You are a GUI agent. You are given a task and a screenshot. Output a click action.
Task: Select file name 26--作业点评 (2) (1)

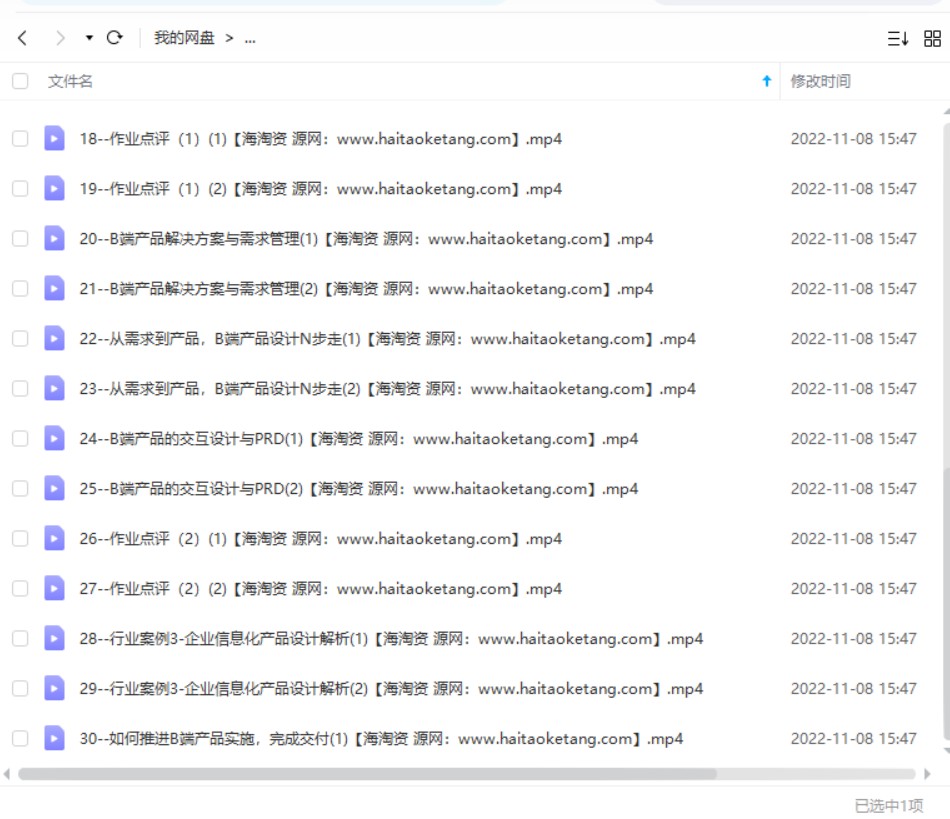coord(321,539)
